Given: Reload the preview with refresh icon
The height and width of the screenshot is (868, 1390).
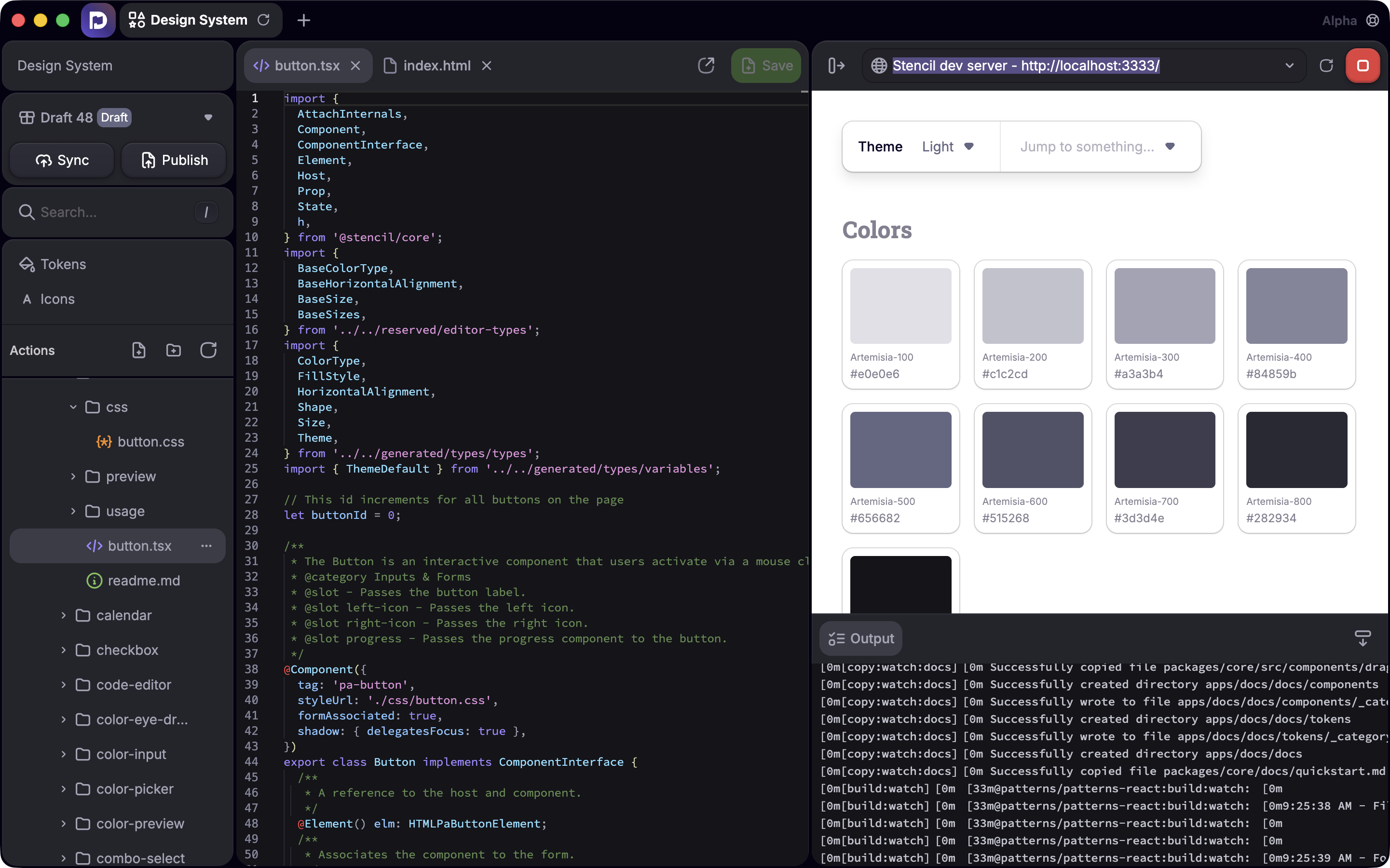Looking at the screenshot, I should click(1326, 66).
